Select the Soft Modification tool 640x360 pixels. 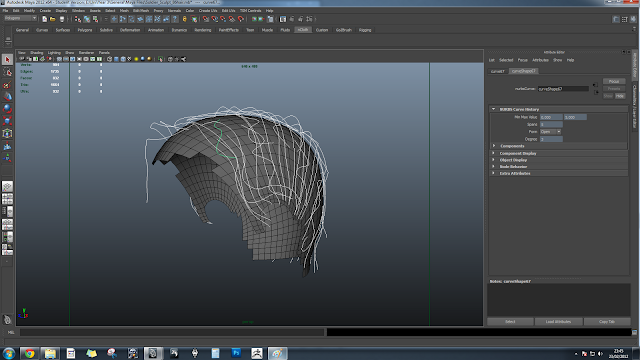point(7,146)
